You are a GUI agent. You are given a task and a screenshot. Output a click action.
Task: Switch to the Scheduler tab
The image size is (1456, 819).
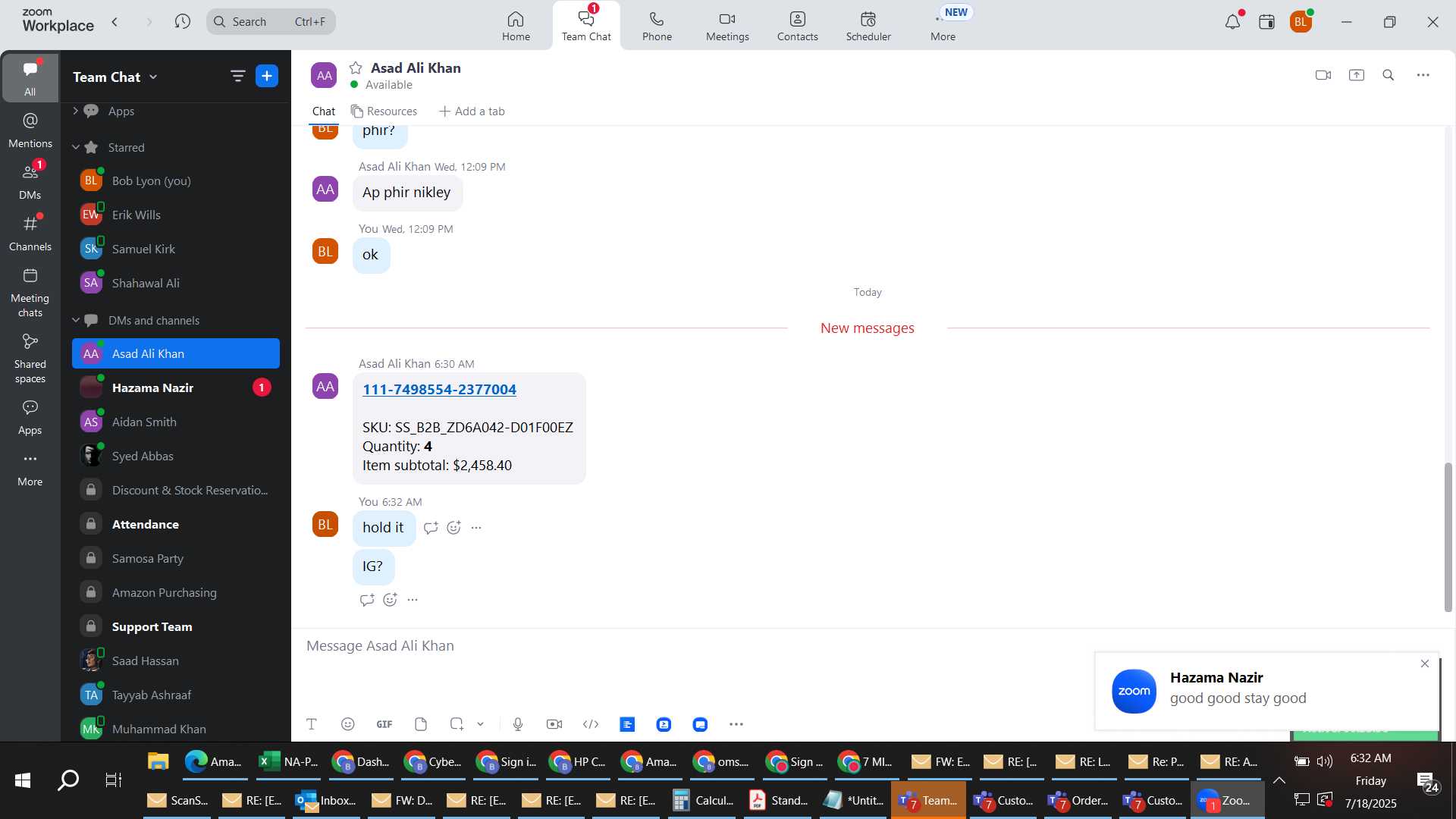pos(868,26)
